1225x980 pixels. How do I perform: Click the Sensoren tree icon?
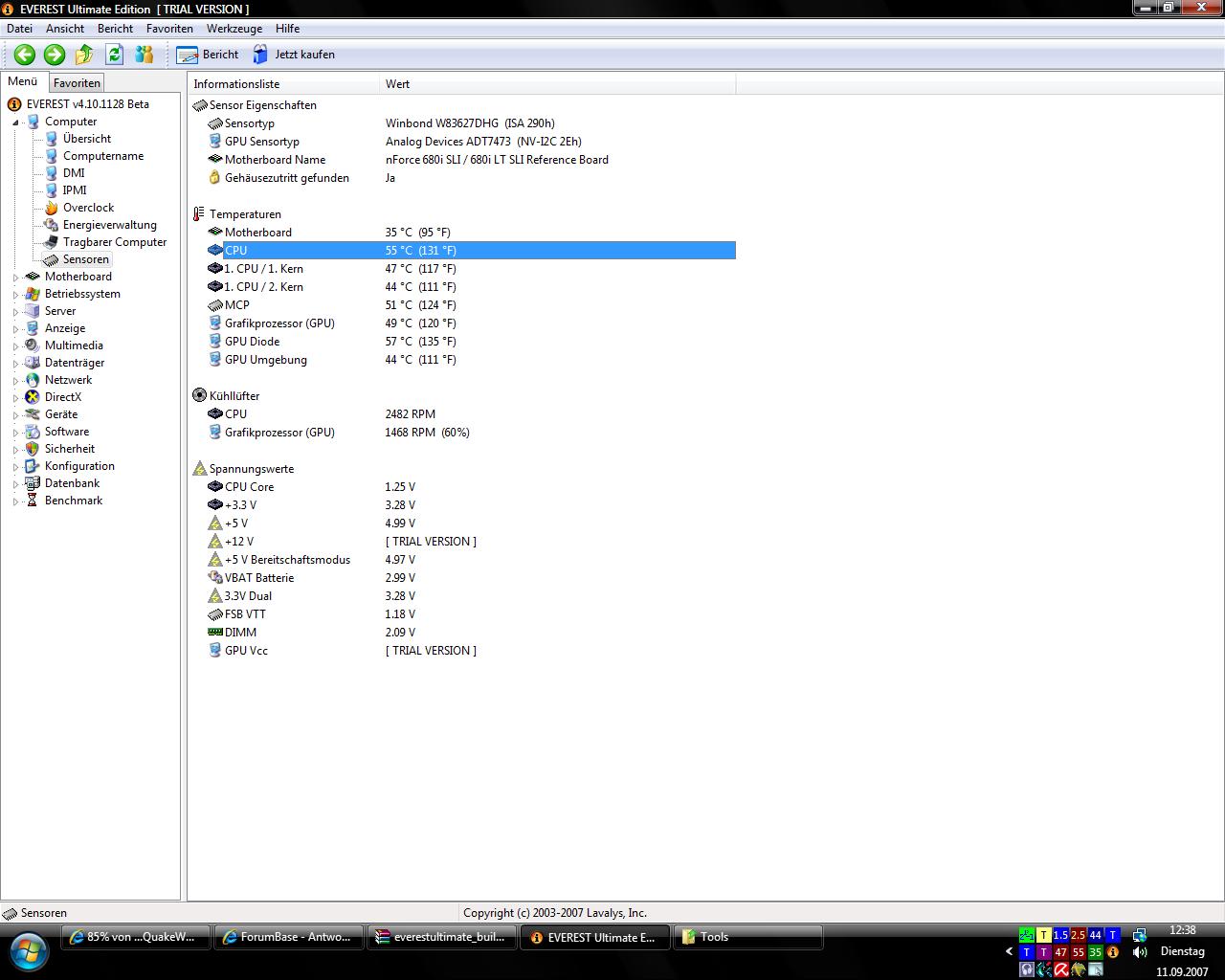click(x=52, y=259)
